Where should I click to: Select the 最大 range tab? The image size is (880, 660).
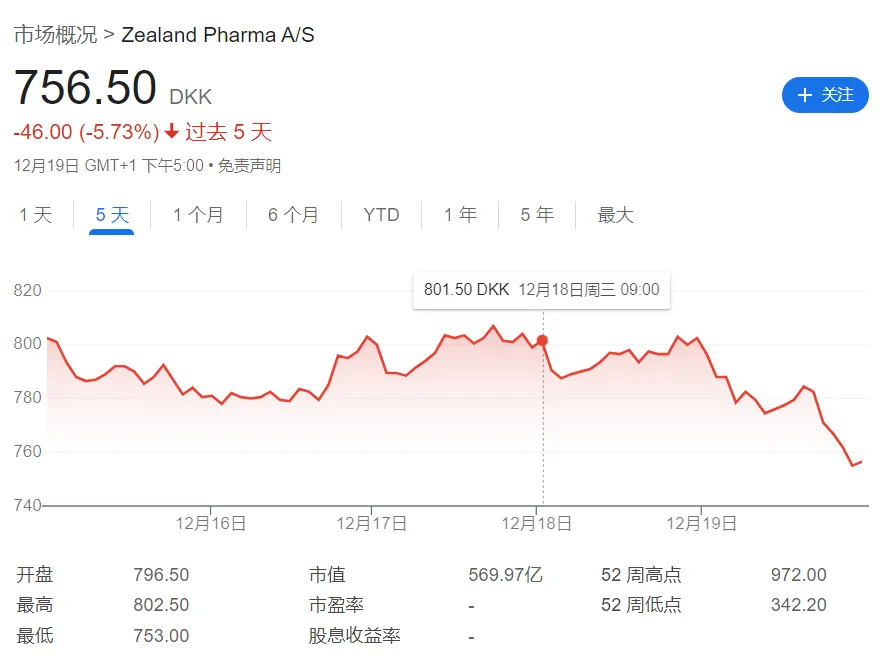pos(616,215)
